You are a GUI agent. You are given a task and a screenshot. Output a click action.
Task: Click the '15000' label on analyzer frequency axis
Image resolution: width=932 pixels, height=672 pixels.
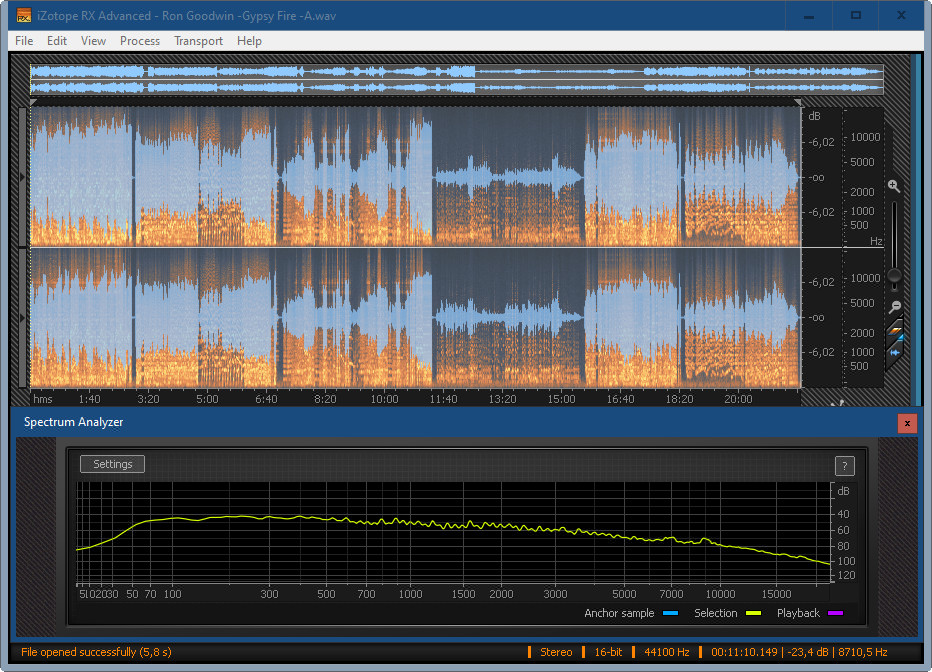(776, 594)
